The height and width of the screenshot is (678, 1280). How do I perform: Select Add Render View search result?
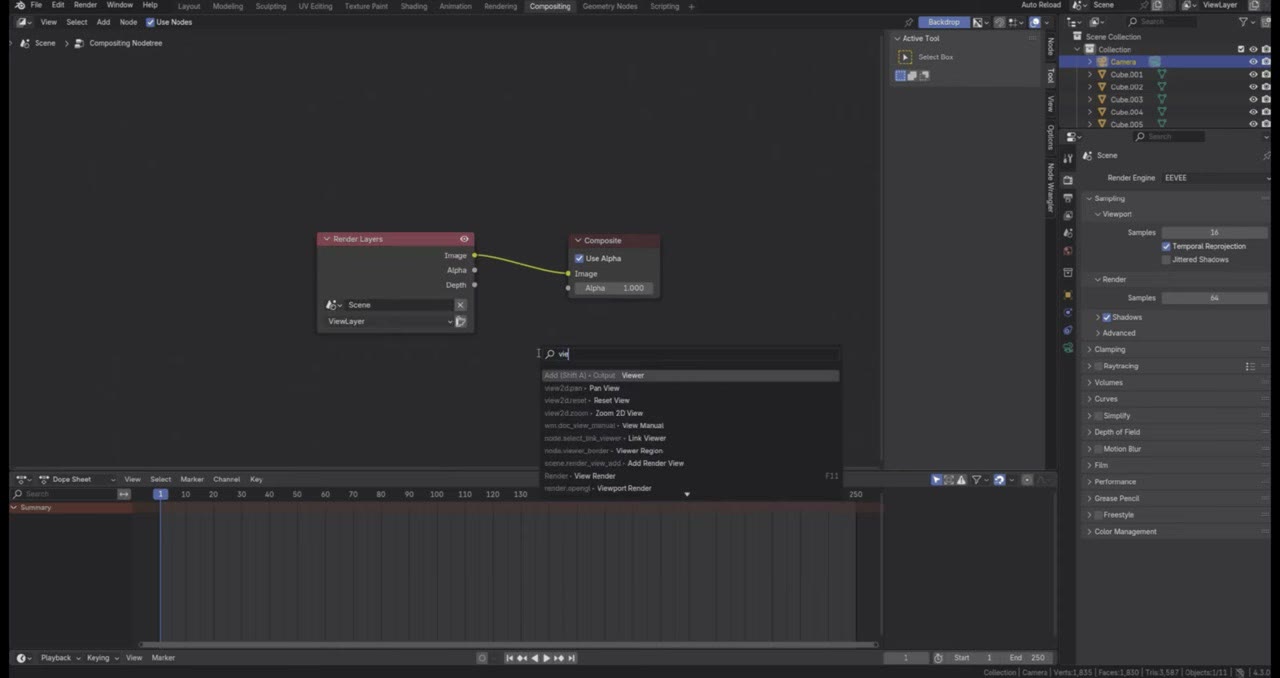(690, 463)
